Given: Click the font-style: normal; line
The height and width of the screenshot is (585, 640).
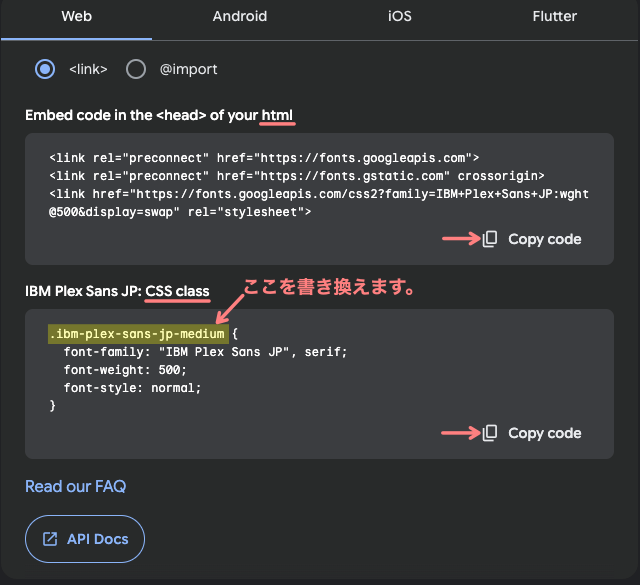Looking at the screenshot, I should [x=132, y=388].
